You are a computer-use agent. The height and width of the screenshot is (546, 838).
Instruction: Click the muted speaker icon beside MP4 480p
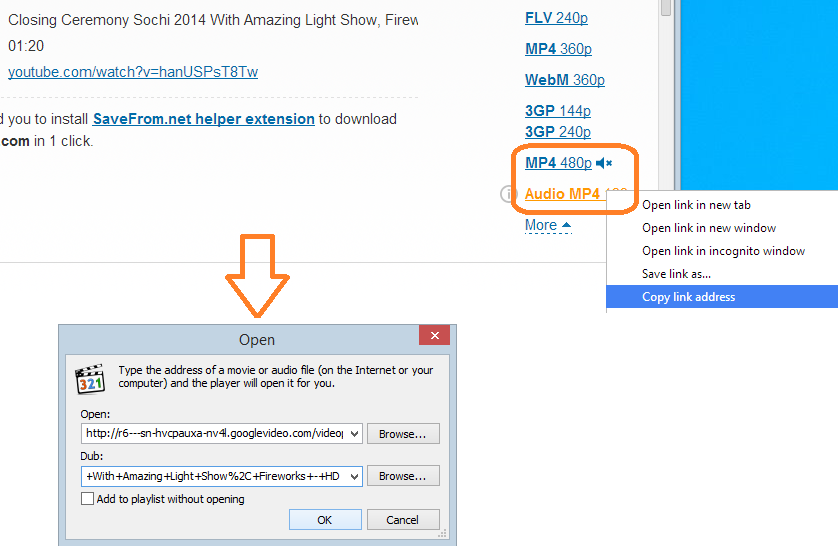coord(603,163)
